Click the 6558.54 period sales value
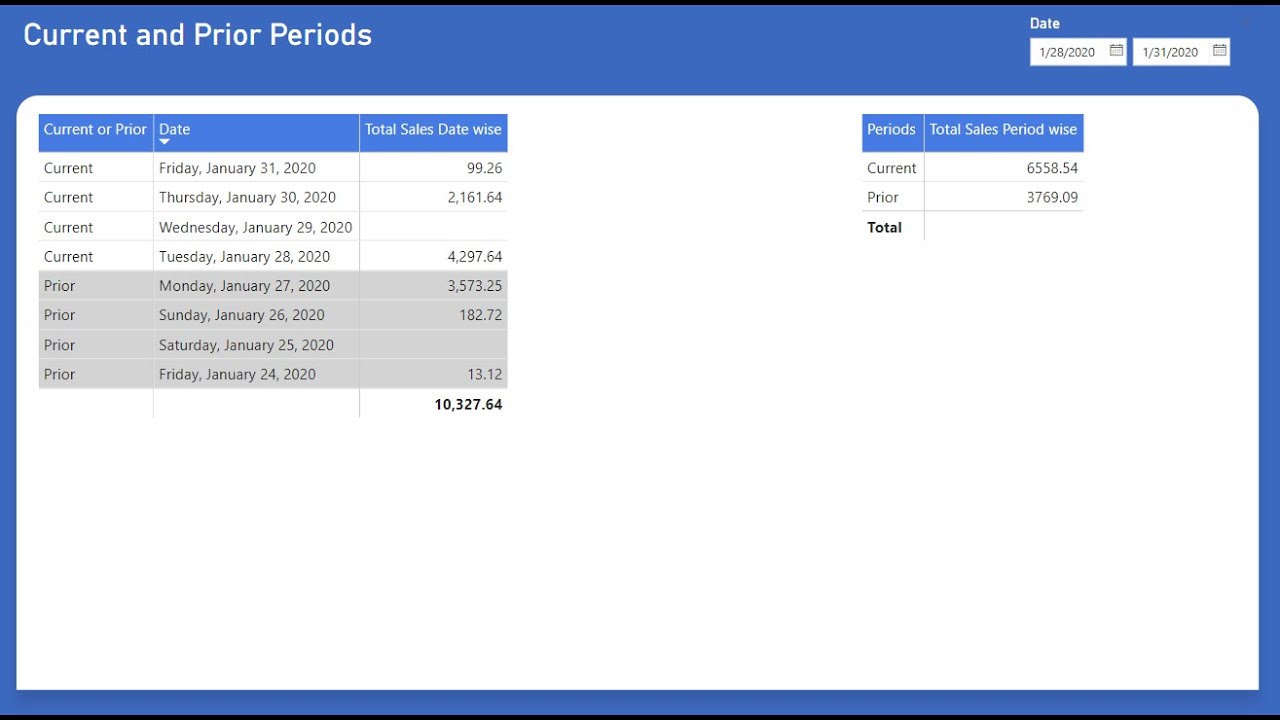 pyautogui.click(x=1052, y=168)
